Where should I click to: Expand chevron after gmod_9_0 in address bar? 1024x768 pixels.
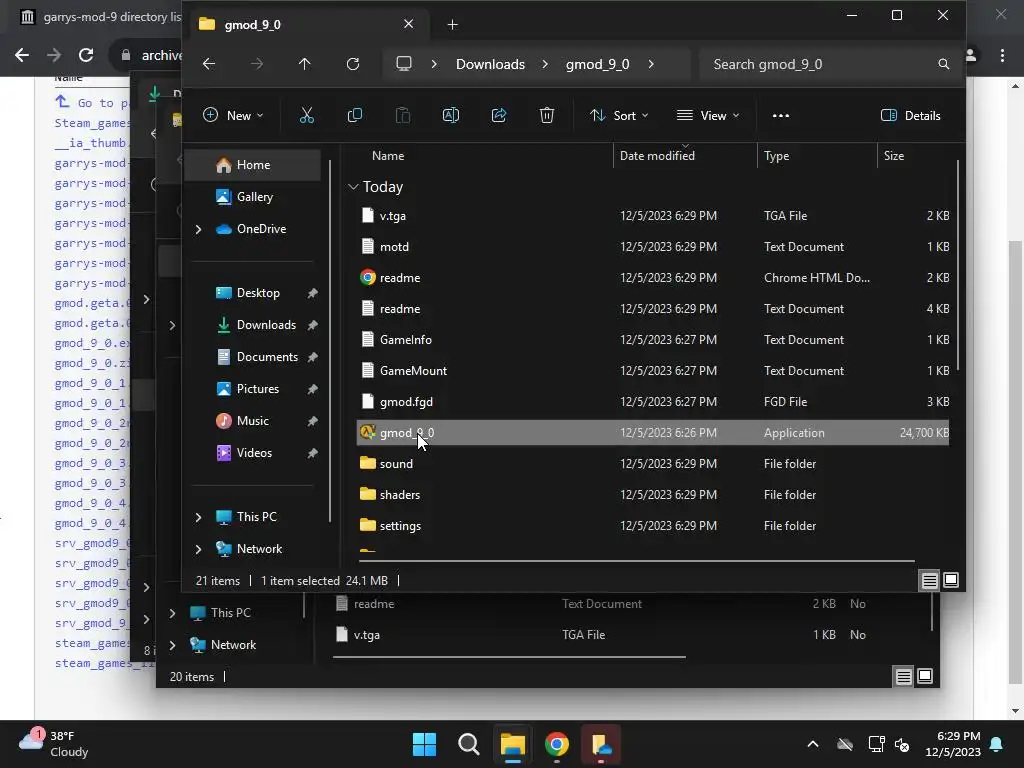651,64
